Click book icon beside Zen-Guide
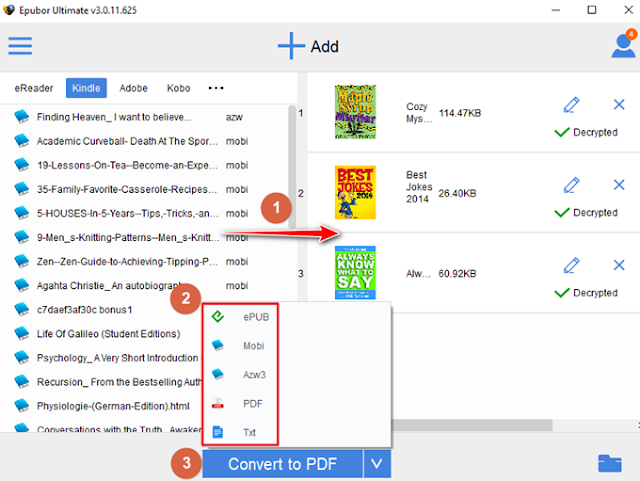Screen dimensions: 640x481 click(22, 261)
